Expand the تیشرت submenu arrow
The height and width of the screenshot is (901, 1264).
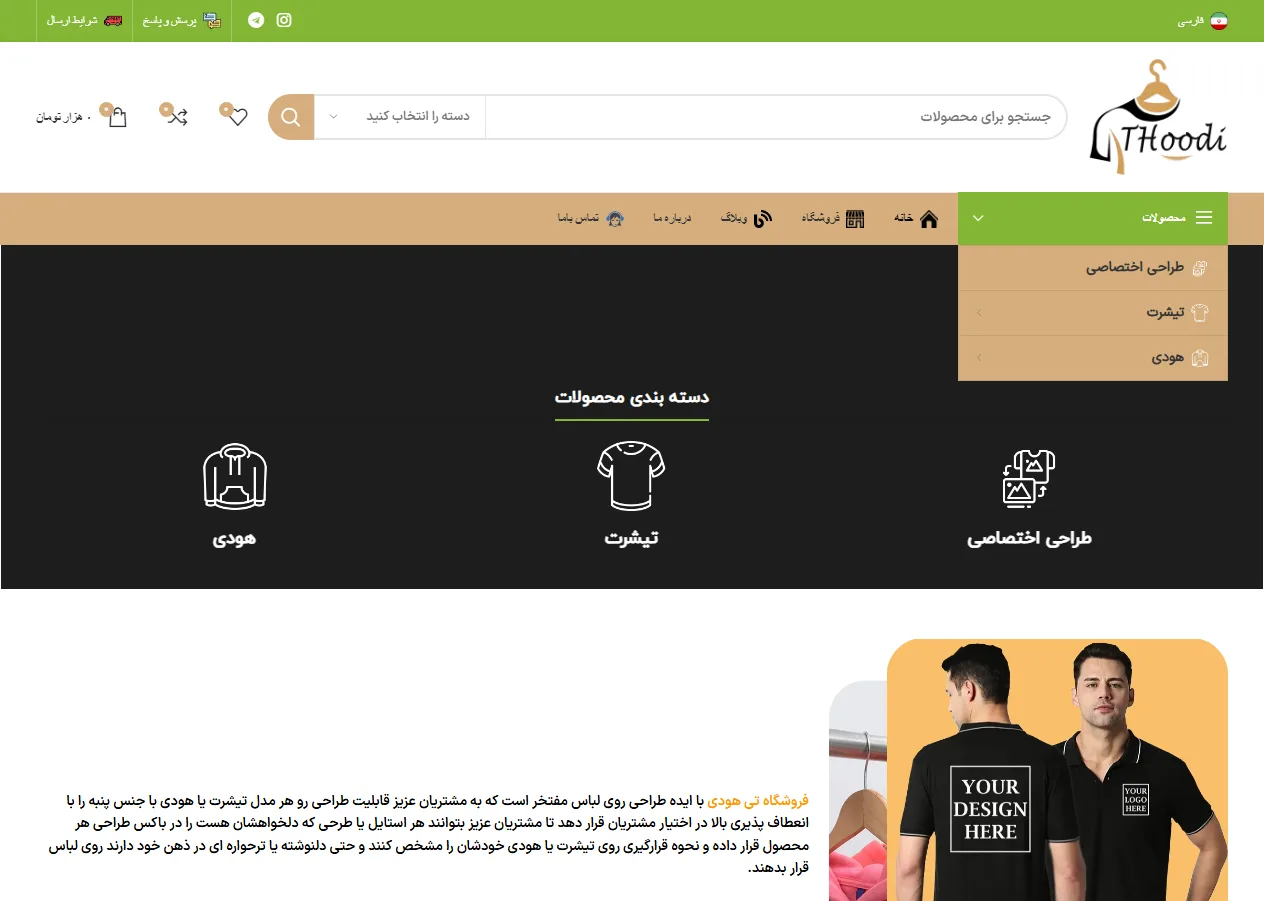pos(979,313)
